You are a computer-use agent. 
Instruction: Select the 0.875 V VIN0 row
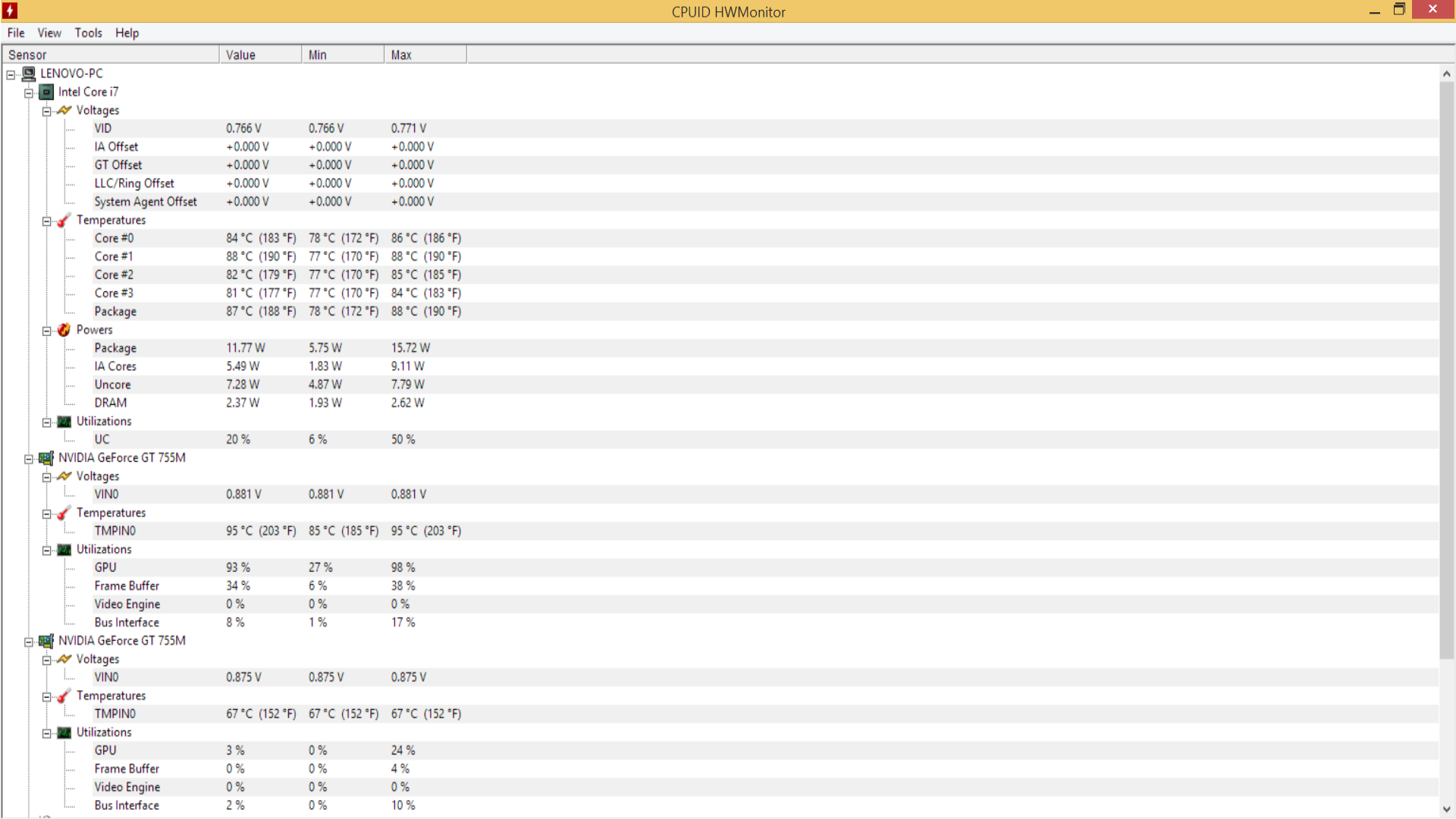765,676
